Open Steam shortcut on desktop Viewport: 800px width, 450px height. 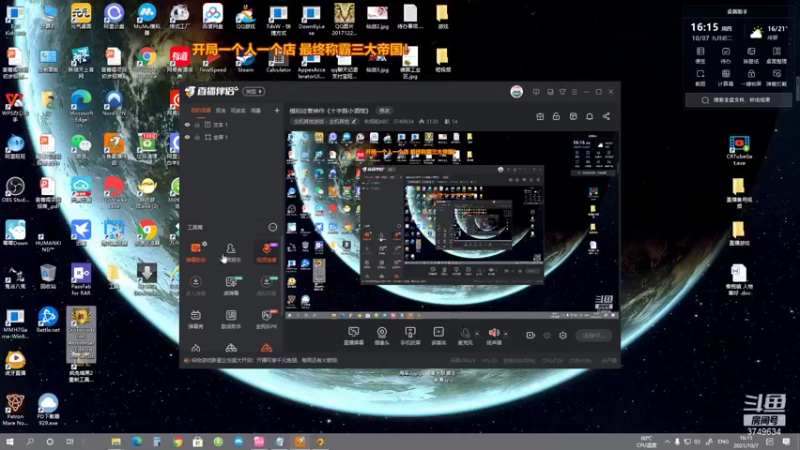tap(245, 60)
